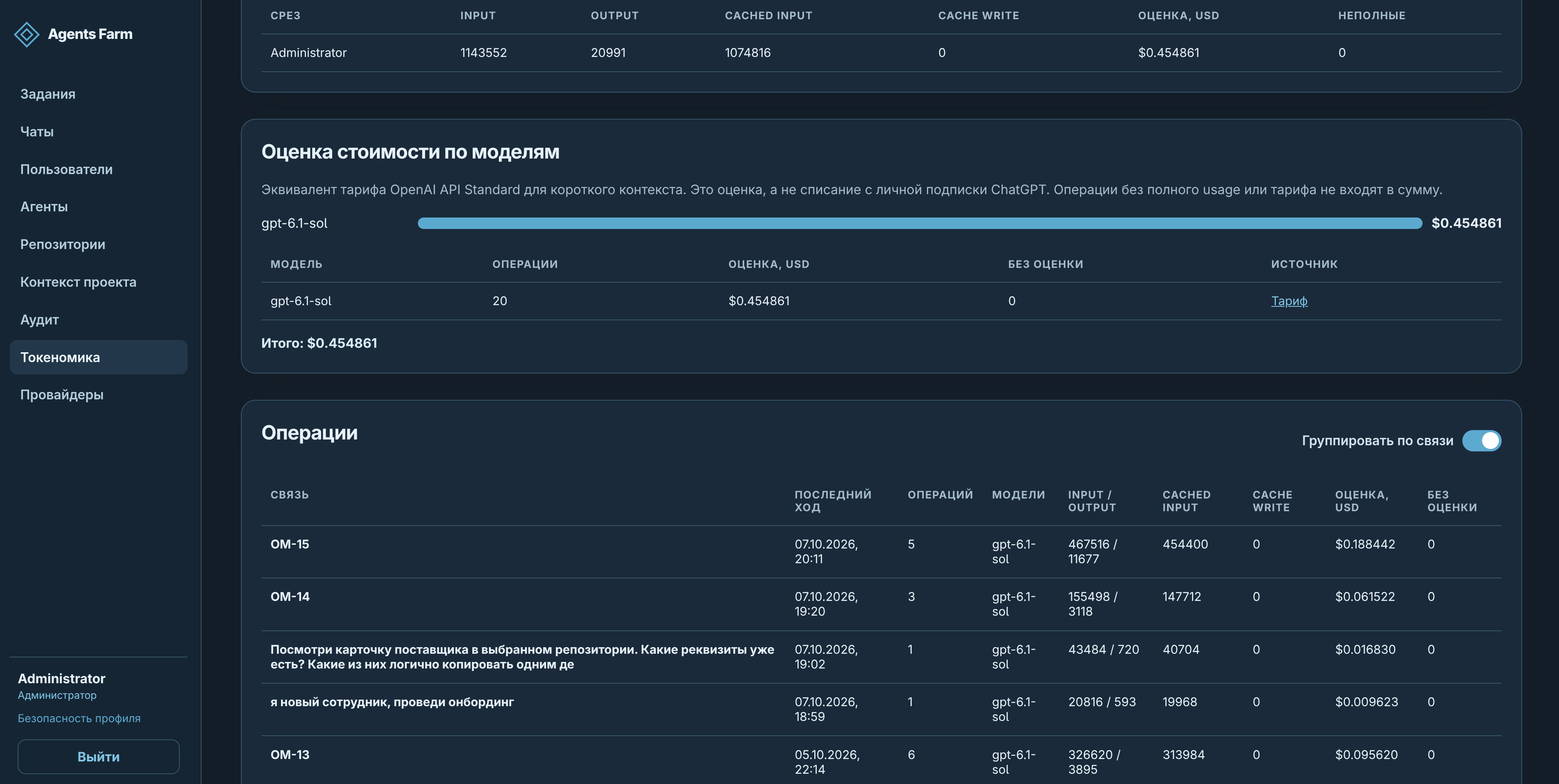Click the gpt-6.1-sol model cell in models table
Viewport: 1559px width, 784px height.
click(x=301, y=301)
